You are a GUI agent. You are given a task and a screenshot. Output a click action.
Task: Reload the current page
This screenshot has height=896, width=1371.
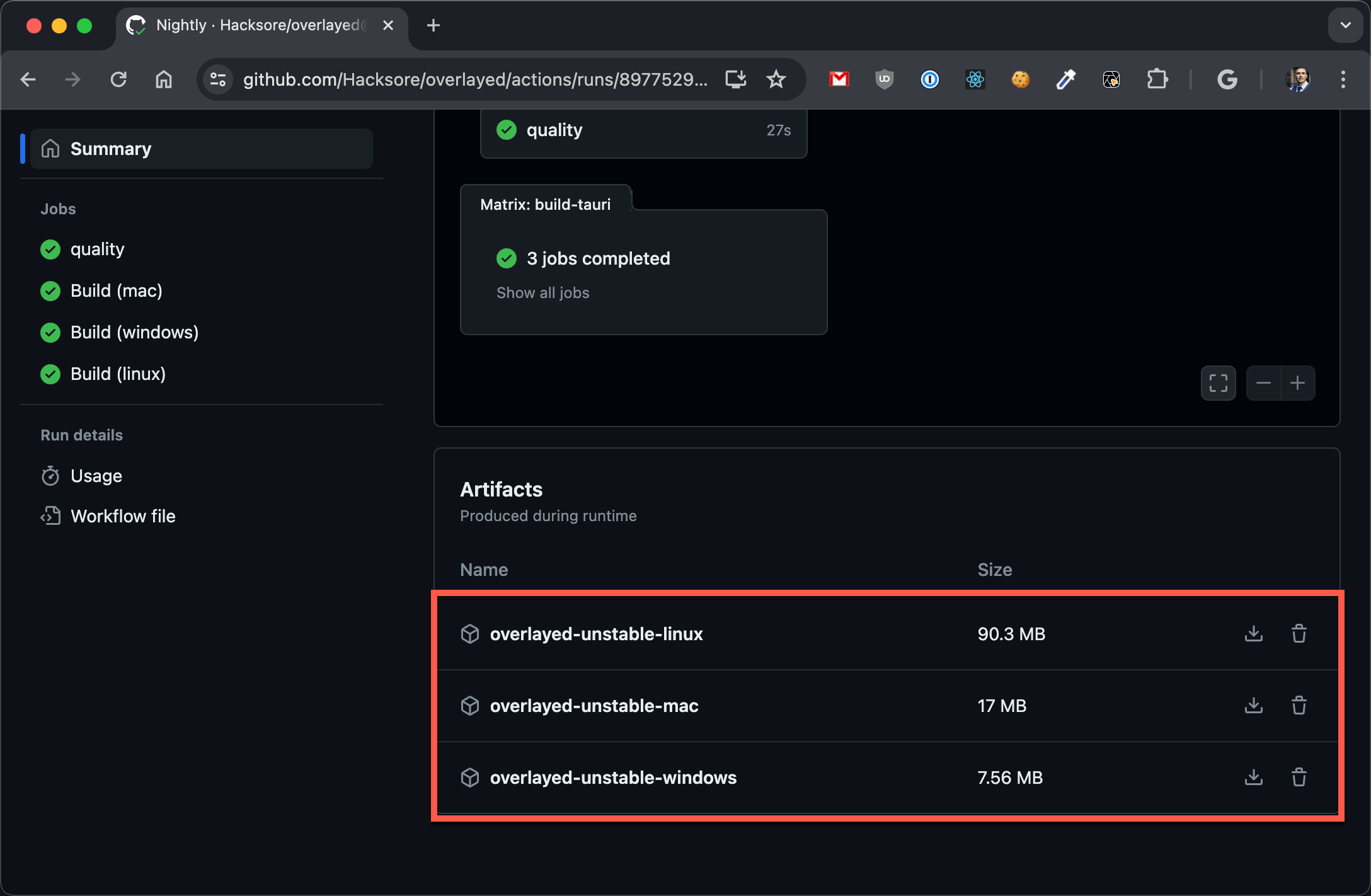118,79
